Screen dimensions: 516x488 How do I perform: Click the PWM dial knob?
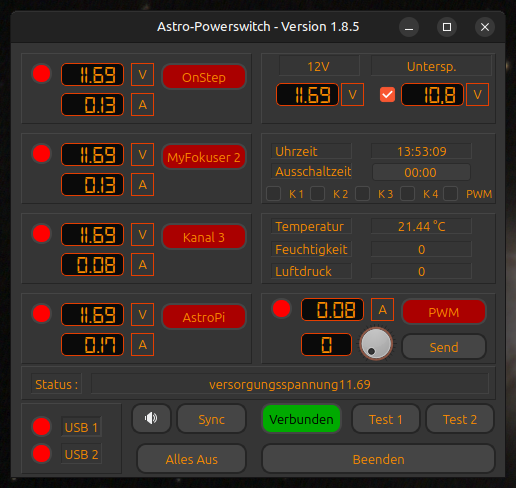376,344
